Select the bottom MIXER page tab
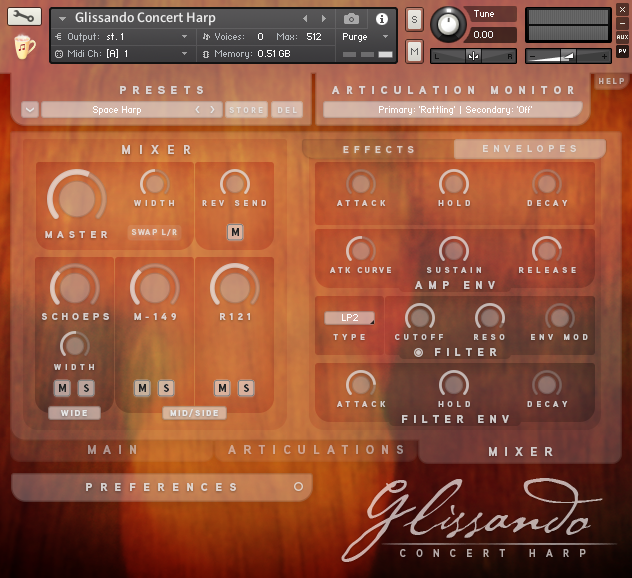 coord(521,452)
